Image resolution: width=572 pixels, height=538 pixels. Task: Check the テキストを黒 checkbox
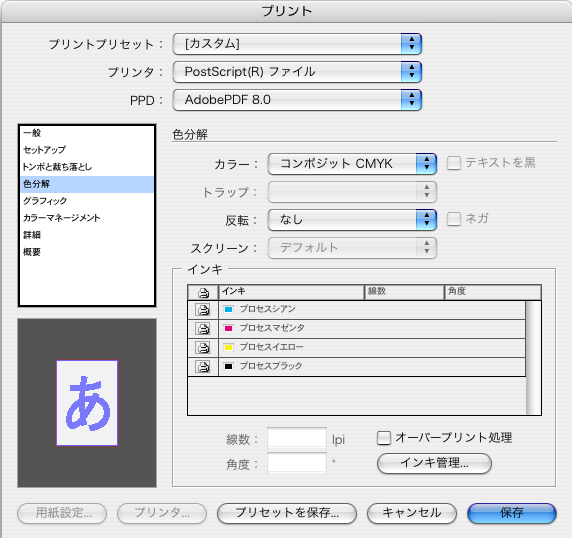[454, 163]
